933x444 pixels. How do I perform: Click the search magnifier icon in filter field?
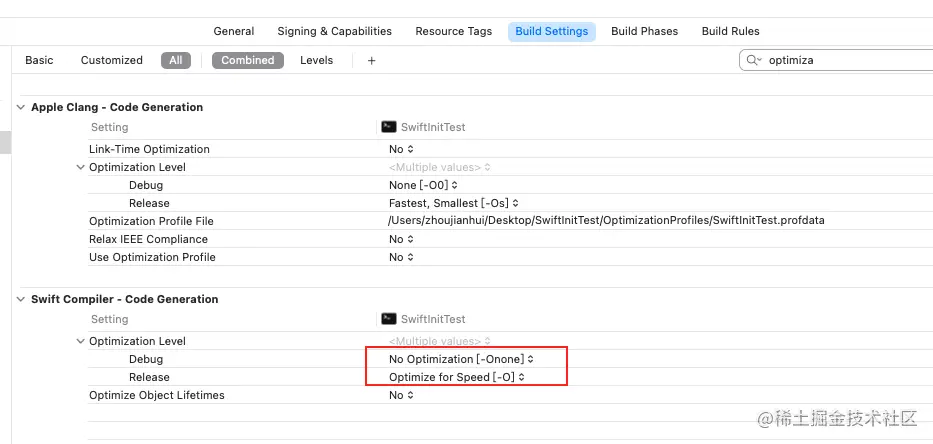[754, 60]
